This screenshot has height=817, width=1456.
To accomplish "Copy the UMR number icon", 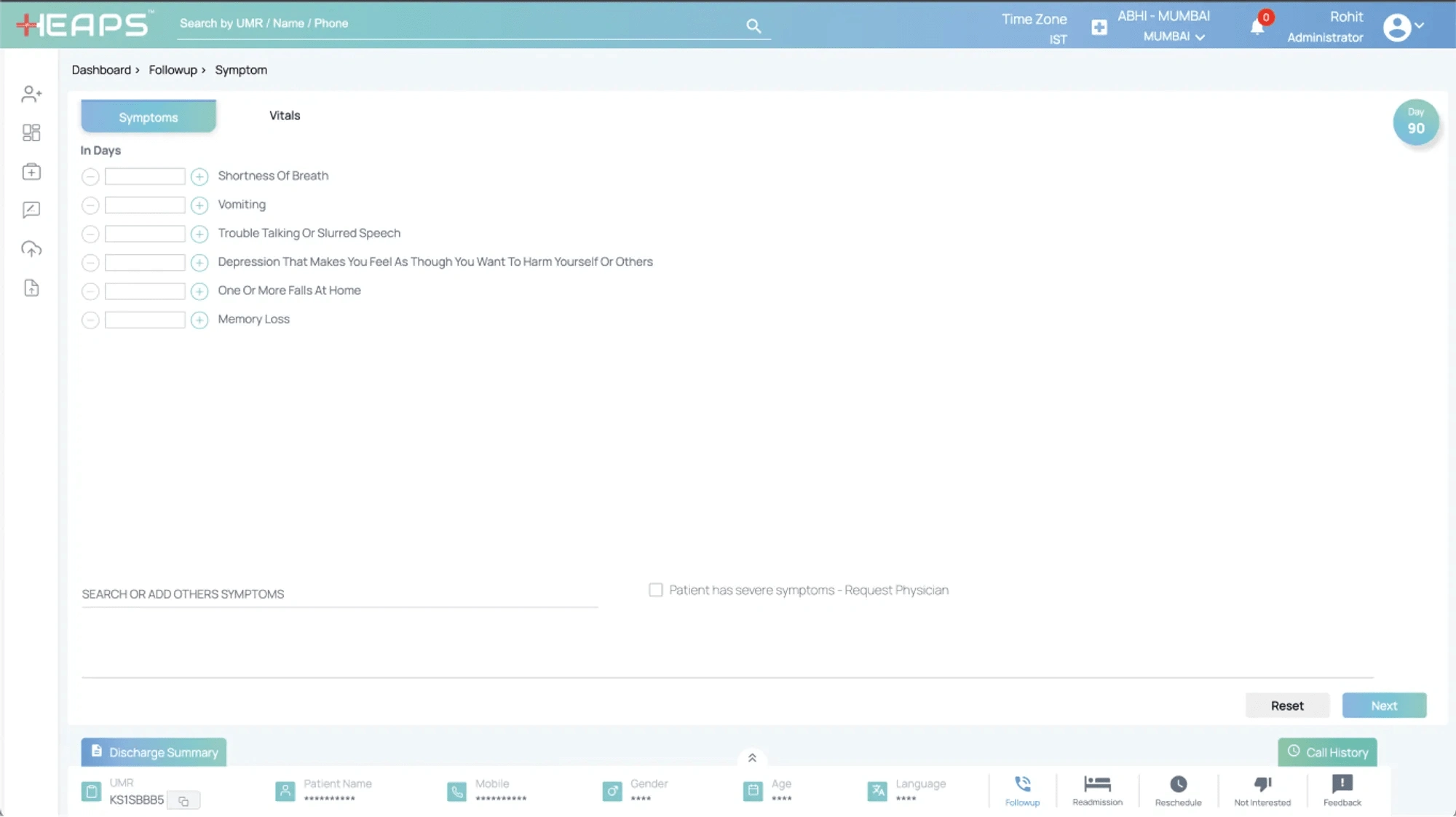I will [x=183, y=801].
